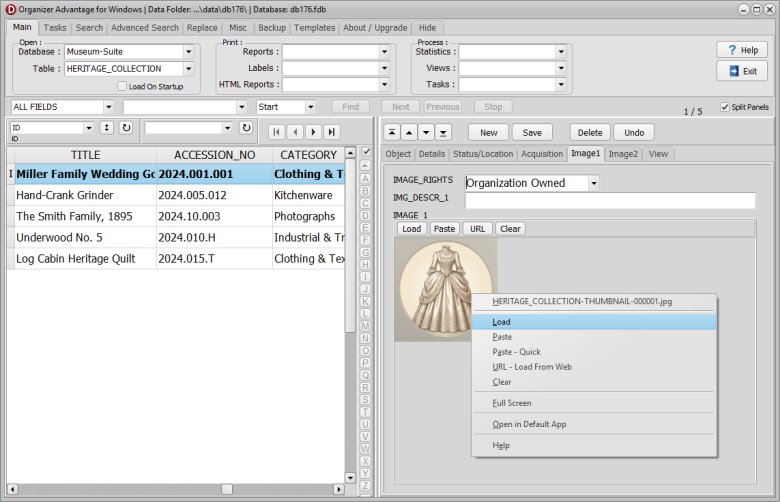
Task: Open the ALL FIELDS search dropdown
Action: [108, 107]
